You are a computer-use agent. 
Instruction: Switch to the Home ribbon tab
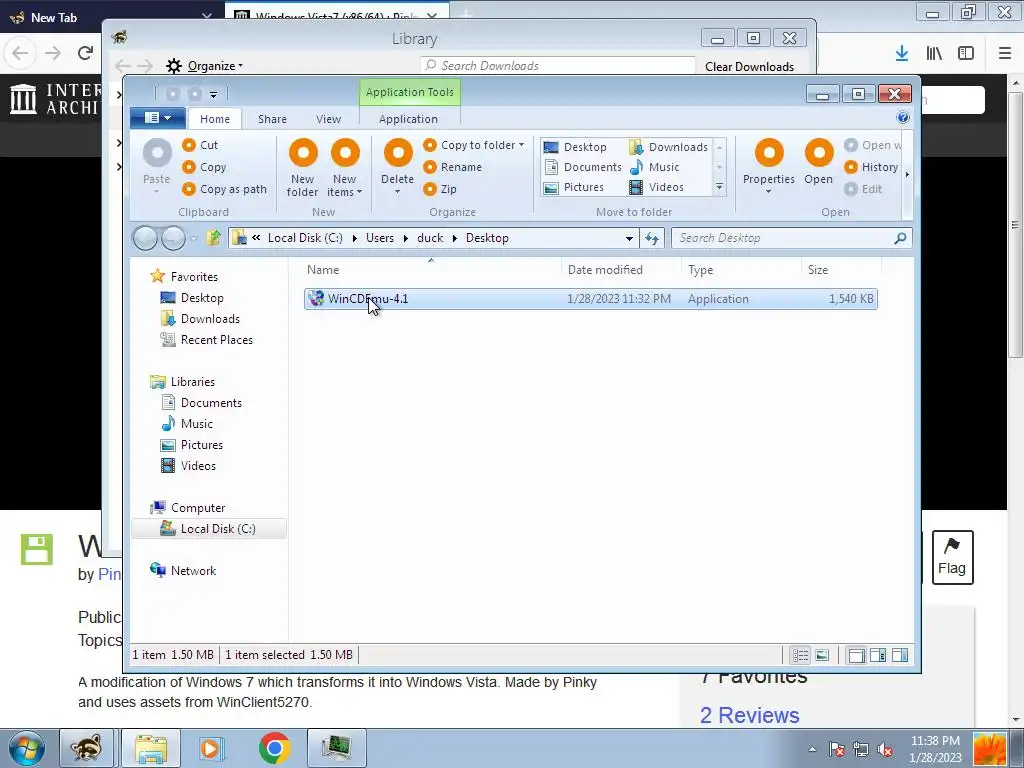pyautogui.click(x=215, y=119)
